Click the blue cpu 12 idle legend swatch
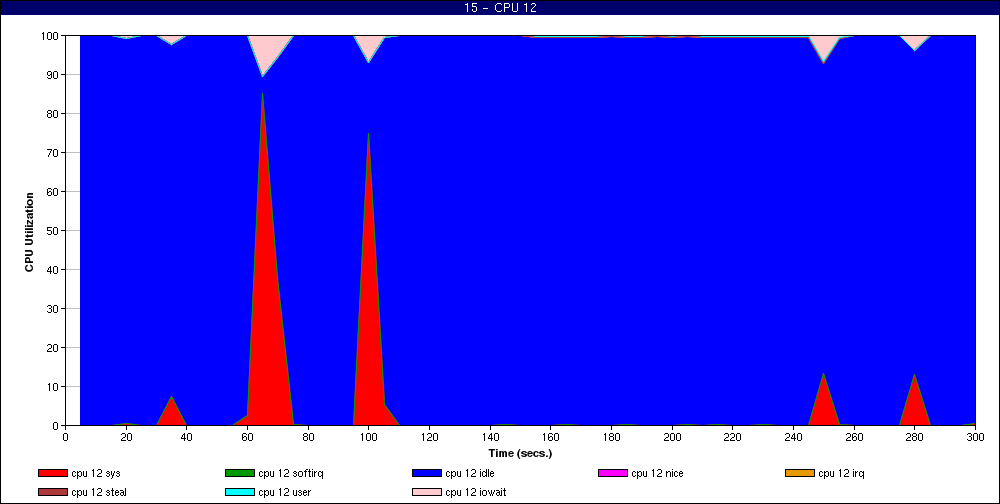The width and height of the screenshot is (1000, 504). [427, 473]
